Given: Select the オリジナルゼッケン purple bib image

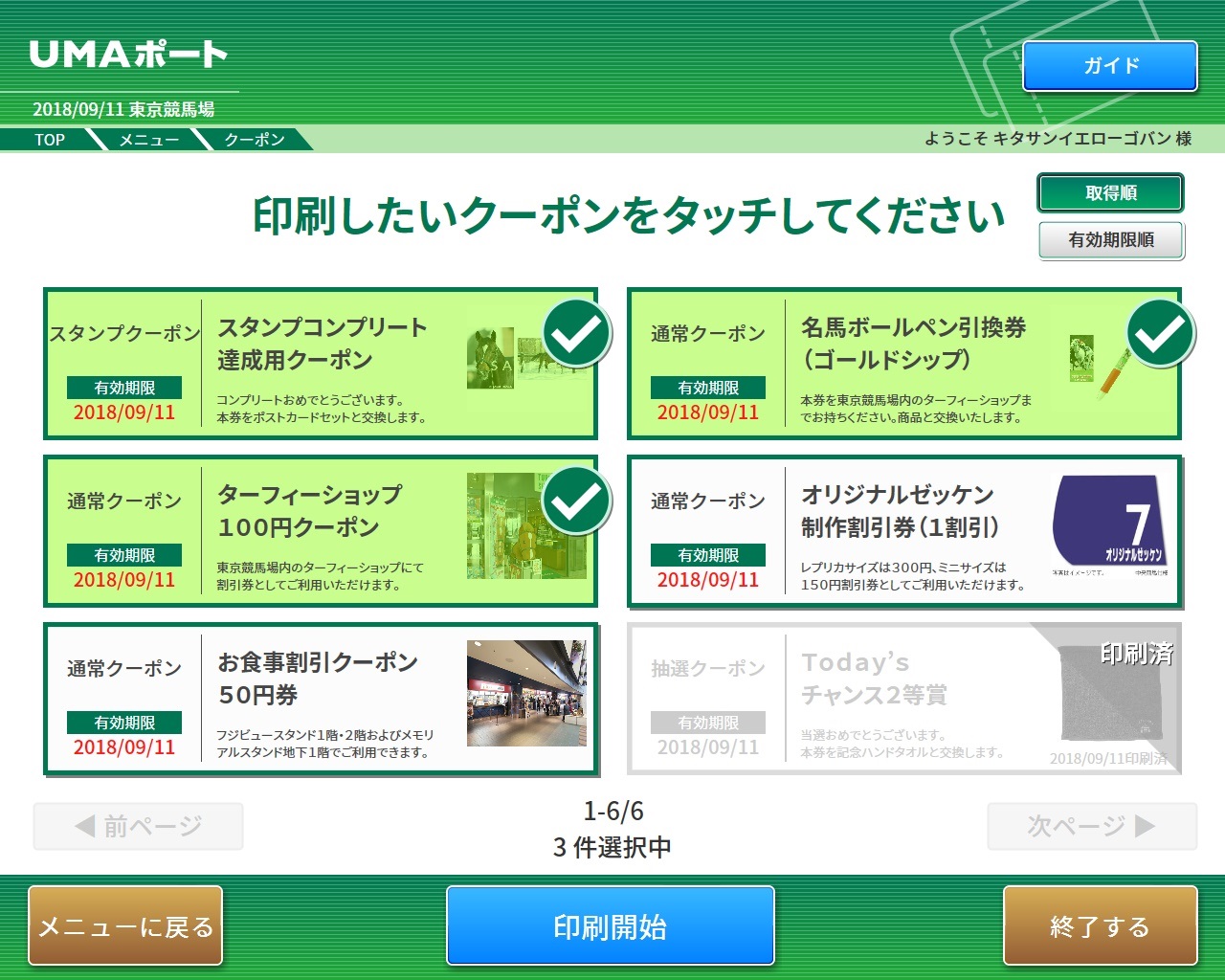Looking at the screenshot, I should coord(1108,526).
